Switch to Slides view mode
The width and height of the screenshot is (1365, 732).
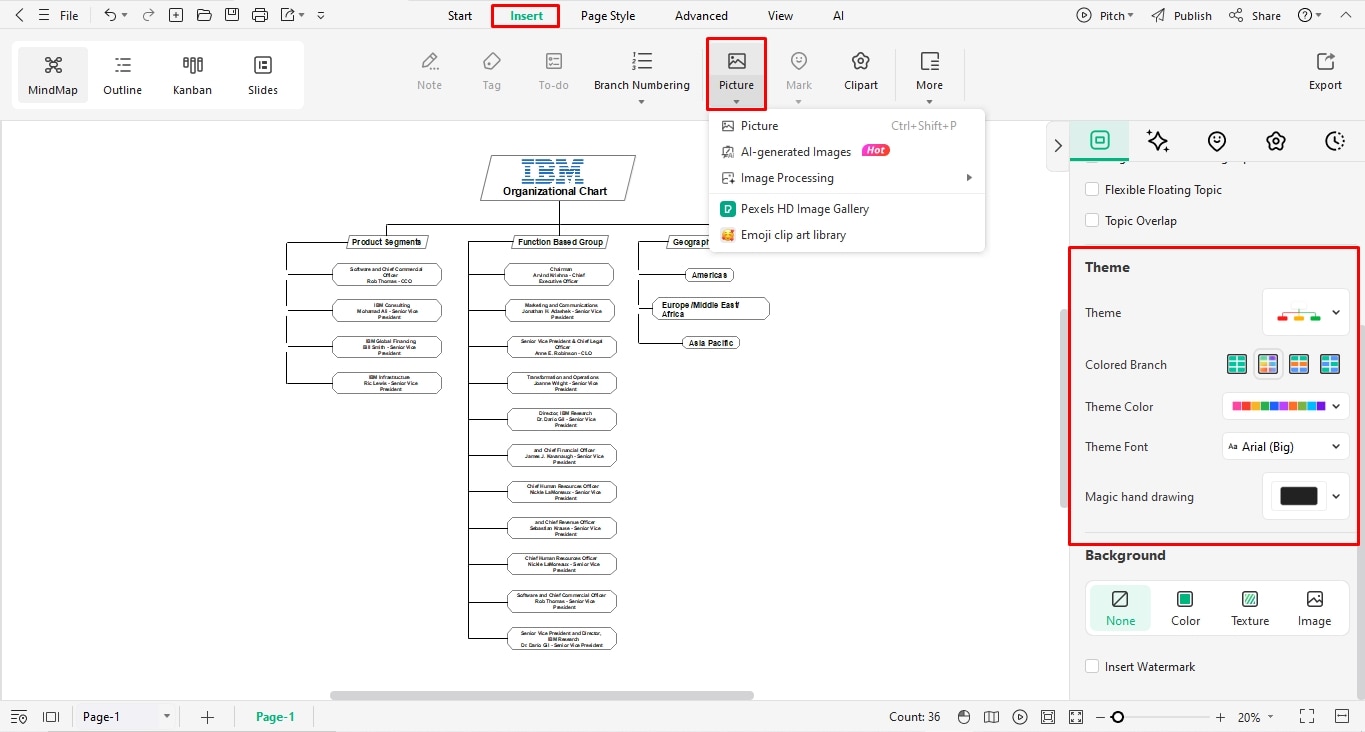(263, 75)
